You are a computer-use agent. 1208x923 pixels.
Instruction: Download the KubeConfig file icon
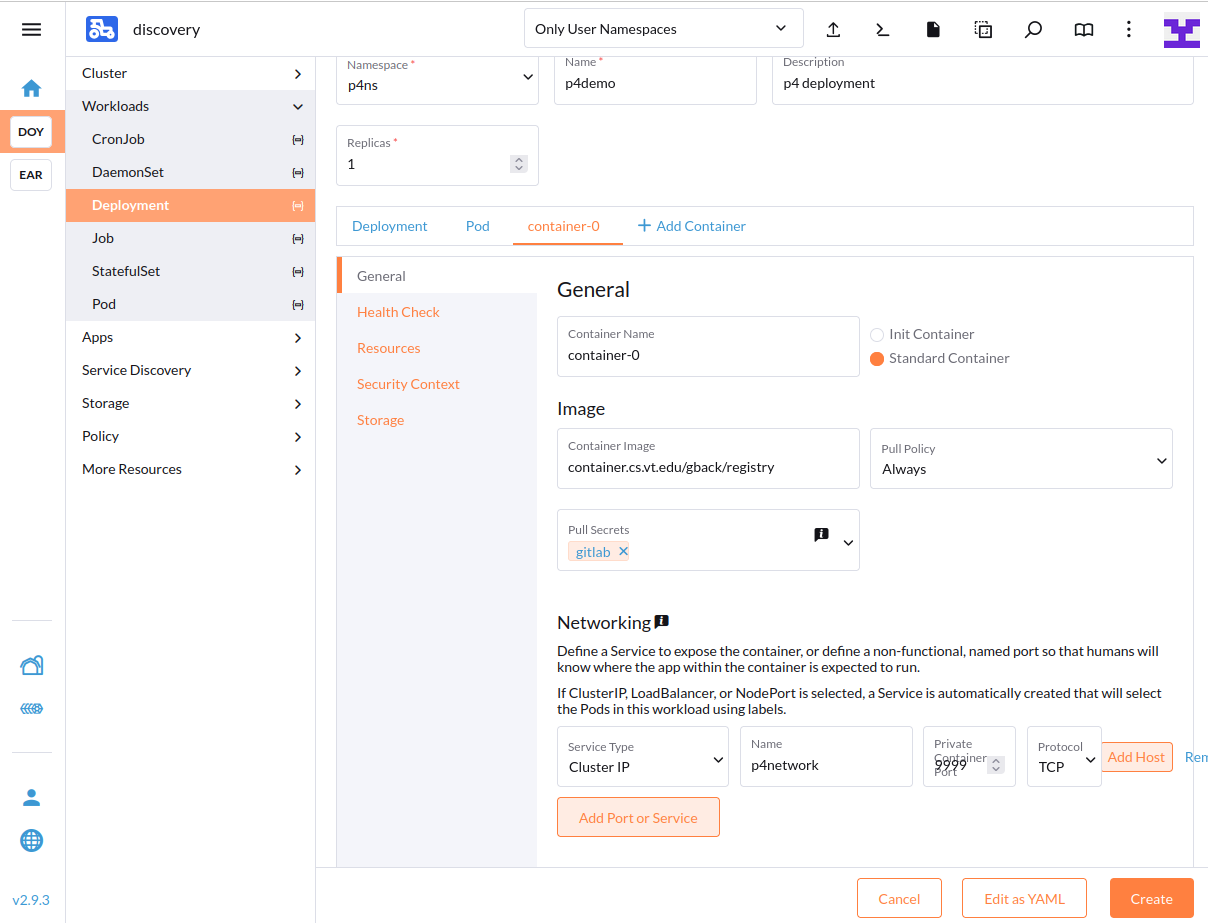[933, 29]
